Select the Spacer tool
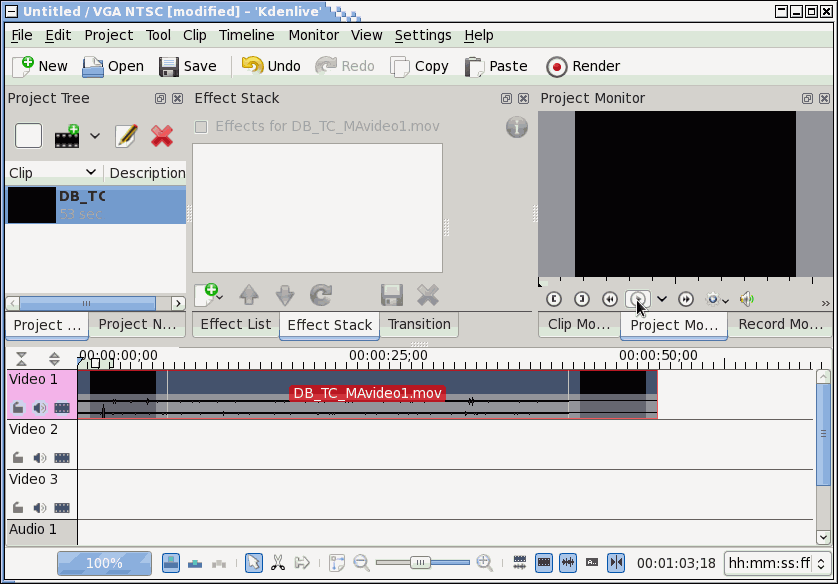 302,563
